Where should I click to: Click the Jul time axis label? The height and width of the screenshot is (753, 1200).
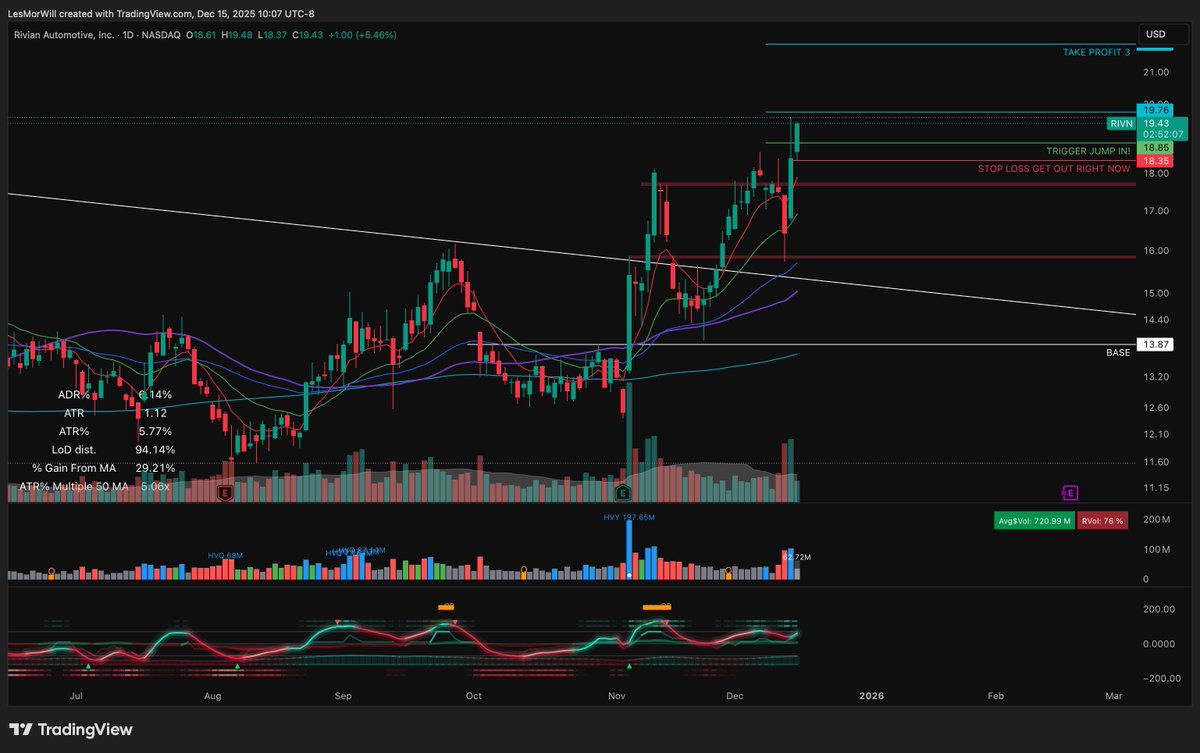point(75,695)
